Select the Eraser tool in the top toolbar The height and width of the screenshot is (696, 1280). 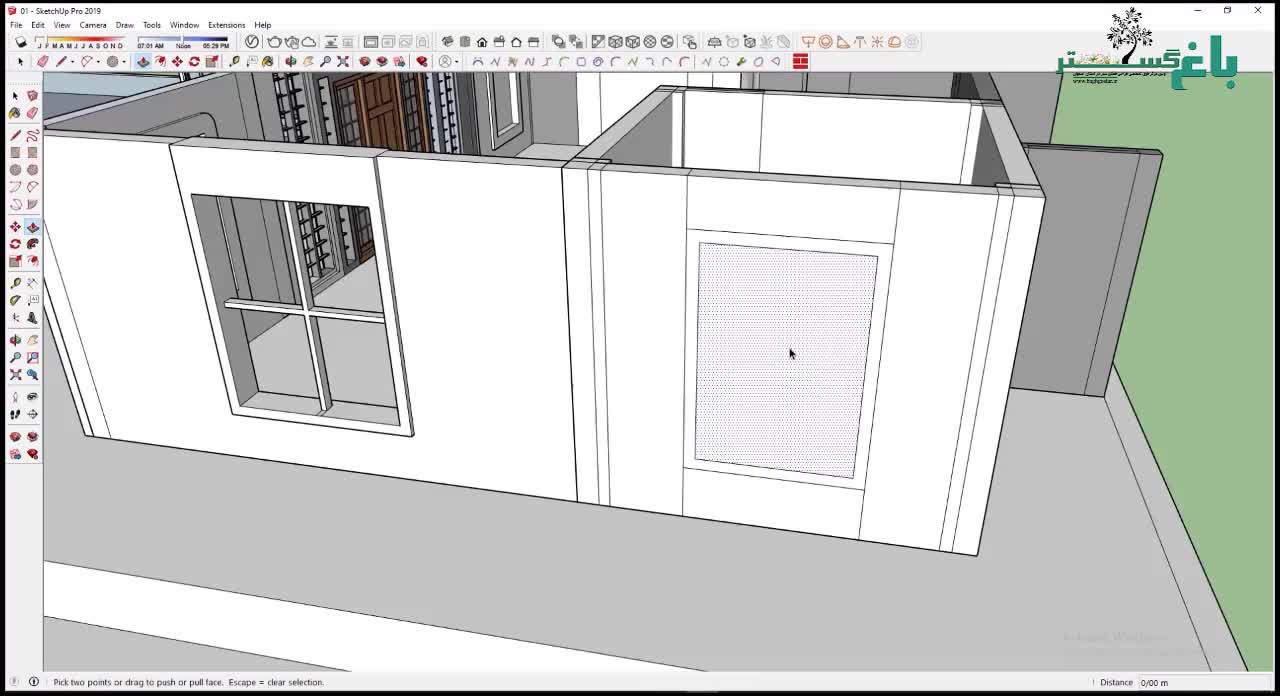click(x=42, y=62)
